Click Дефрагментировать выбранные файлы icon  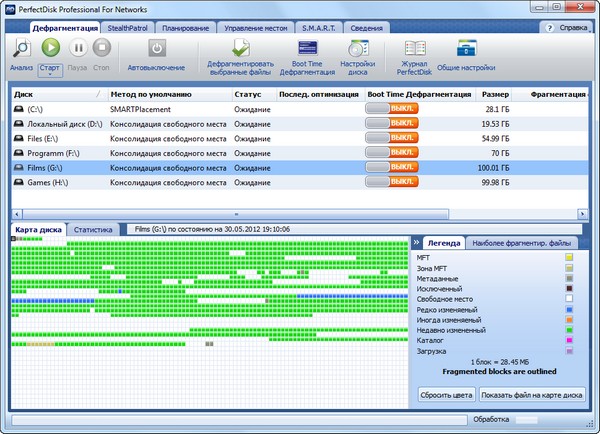click(x=238, y=50)
